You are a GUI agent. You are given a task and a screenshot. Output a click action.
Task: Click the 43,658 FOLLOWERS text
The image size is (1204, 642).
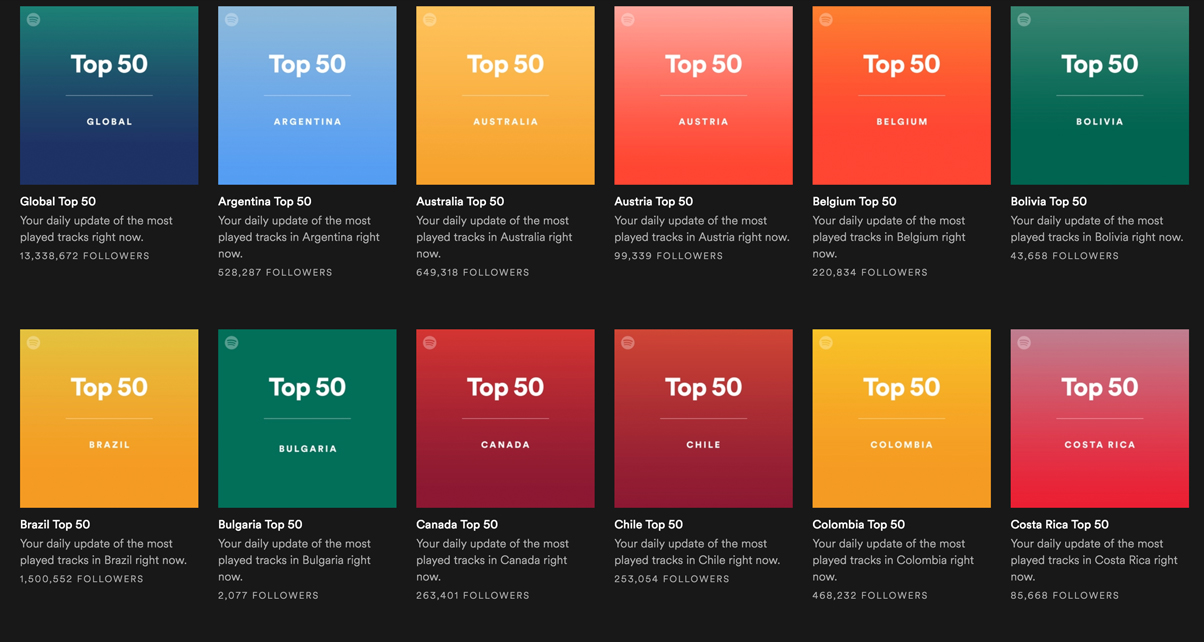click(x=1064, y=256)
